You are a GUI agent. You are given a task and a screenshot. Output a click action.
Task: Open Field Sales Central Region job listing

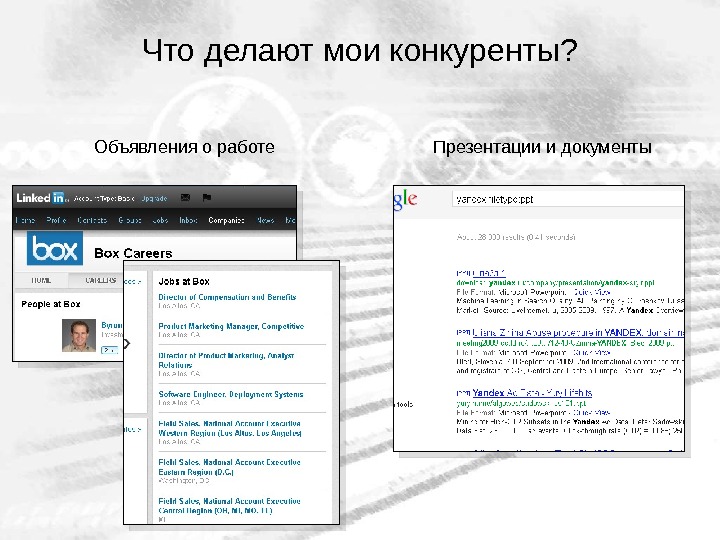(230, 506)
